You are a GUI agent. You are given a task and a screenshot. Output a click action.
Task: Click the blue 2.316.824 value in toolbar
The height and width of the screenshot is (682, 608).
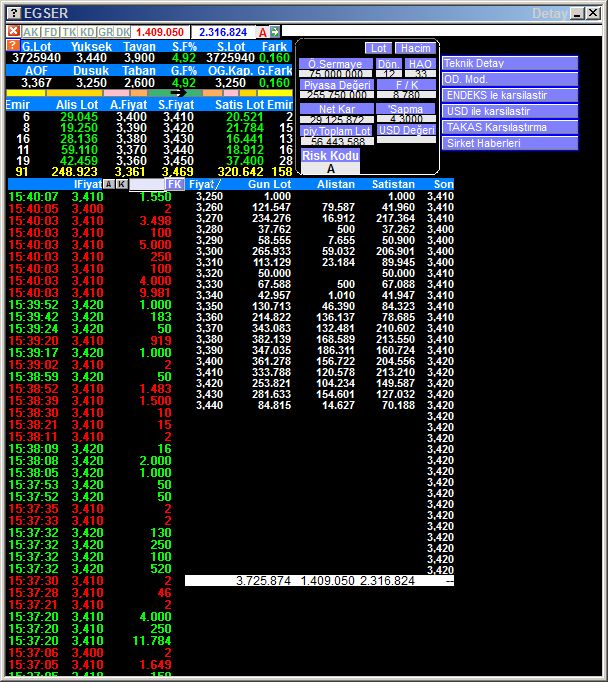point(223,32)
